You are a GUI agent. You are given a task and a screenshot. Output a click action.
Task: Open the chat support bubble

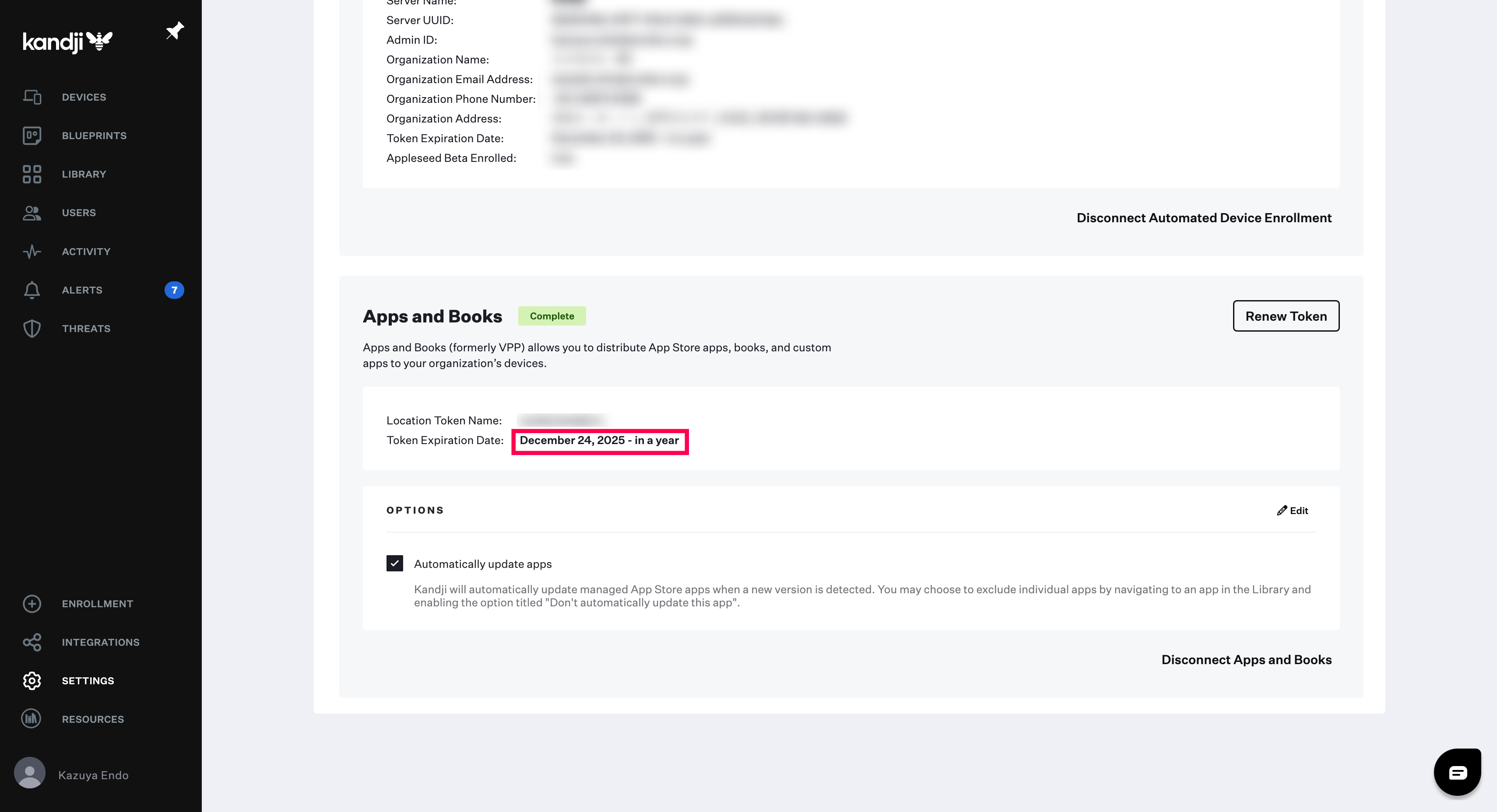pyautogui.click(x=1458, y=772)
